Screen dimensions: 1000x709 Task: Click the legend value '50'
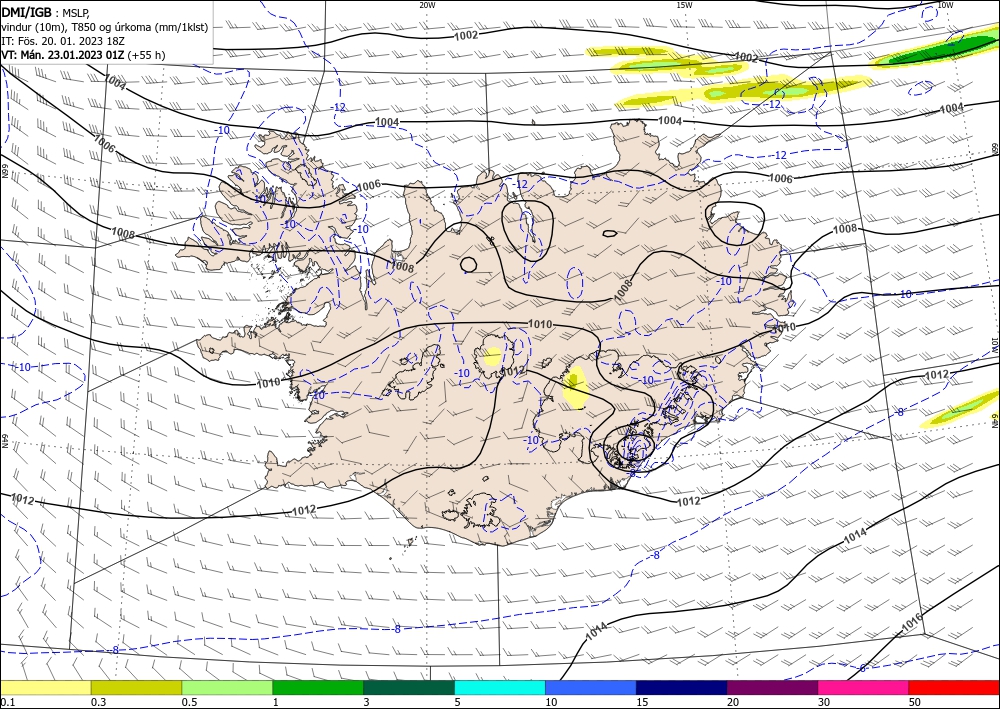click(x=915, y=702)
